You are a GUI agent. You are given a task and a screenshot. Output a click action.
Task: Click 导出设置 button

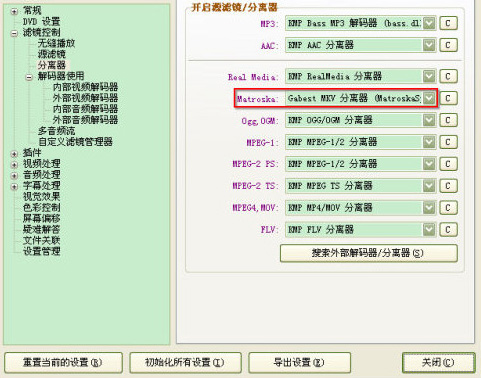click(299, 362)
